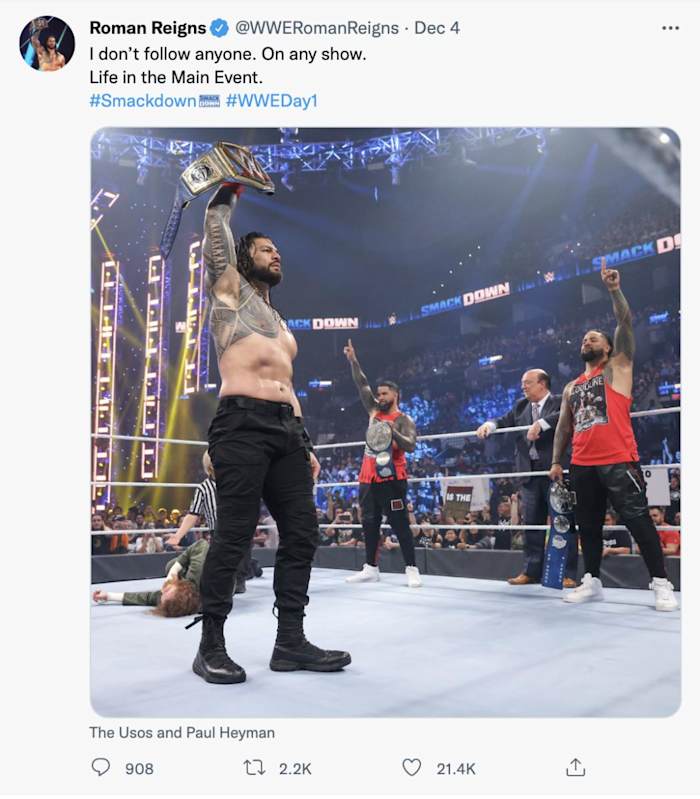Click the tweet text about Main Event
Viewport: 700px width, 799px height.
pyautogui.click(x=176, y=77)
